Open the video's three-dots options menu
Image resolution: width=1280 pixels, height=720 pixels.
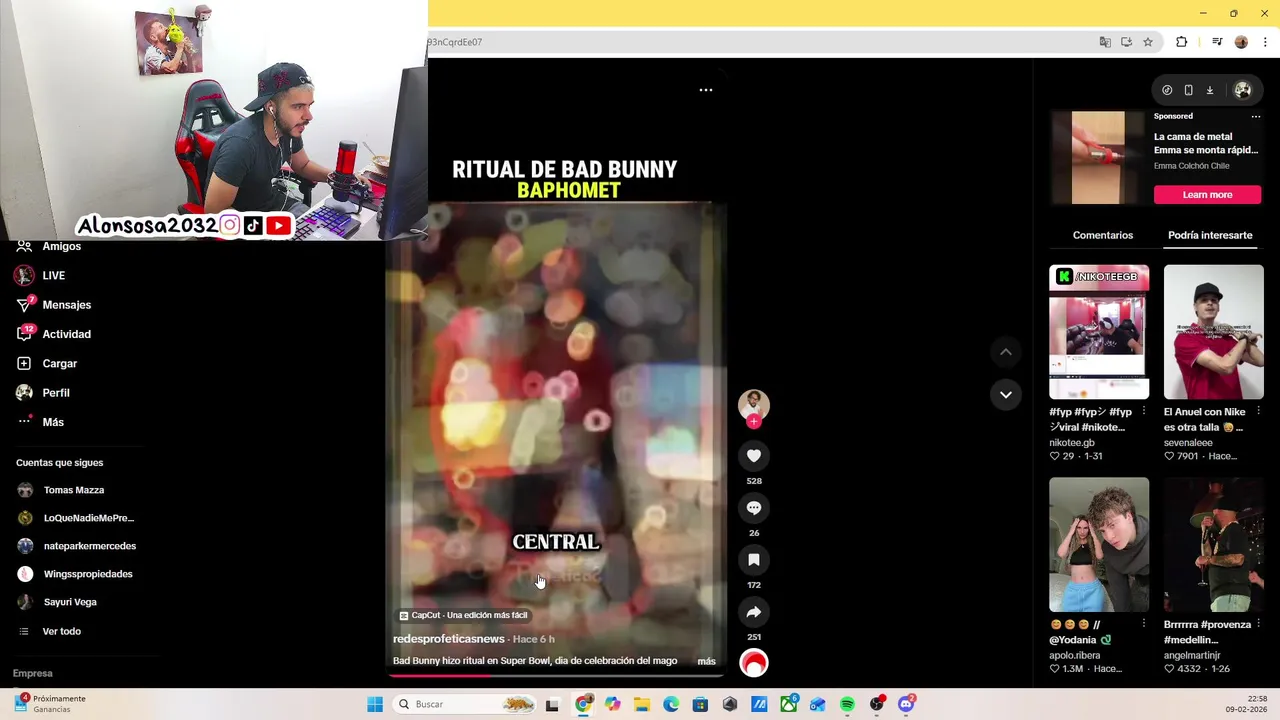[x=706, y=90]
